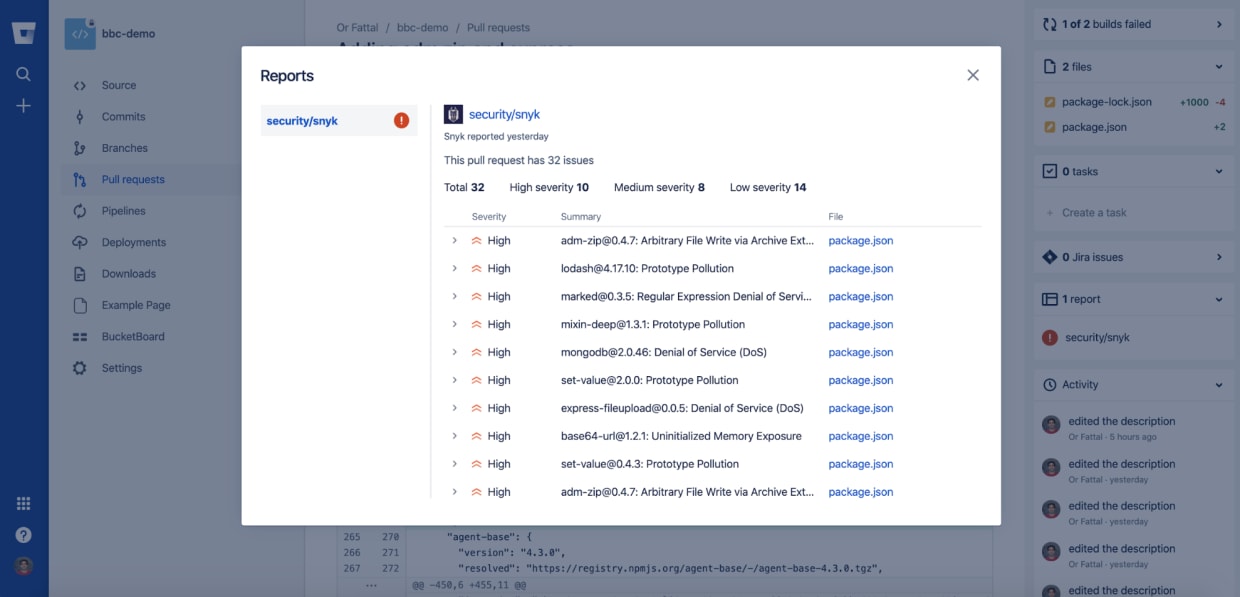
Task: Click the Or Fattal breadcrumb link
Action: [x=358, y=28]
